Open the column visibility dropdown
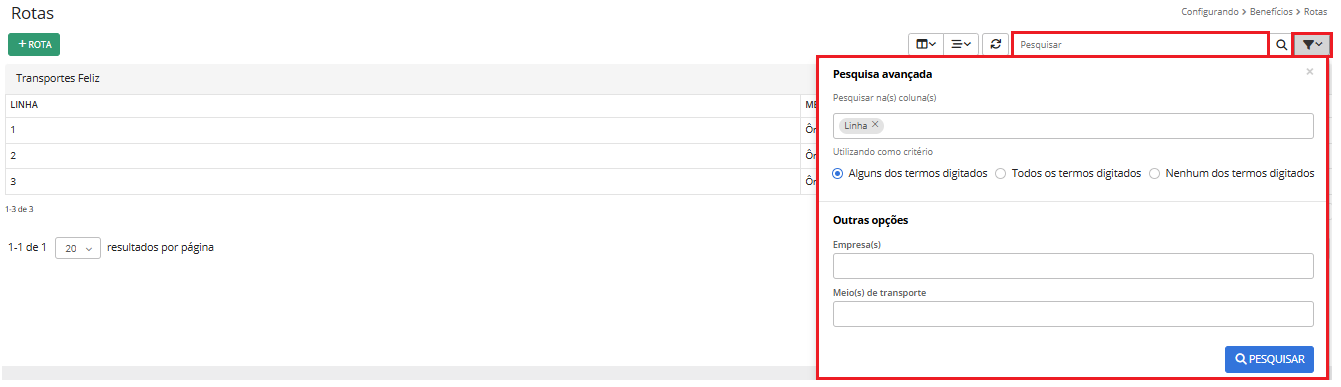The image size is (1341, 387). (926, 45)
